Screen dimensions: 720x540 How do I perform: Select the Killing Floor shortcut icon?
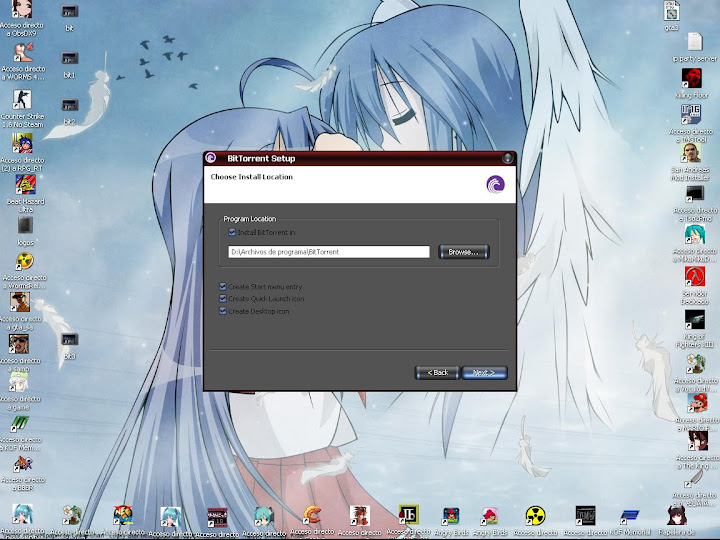point(691,78)
